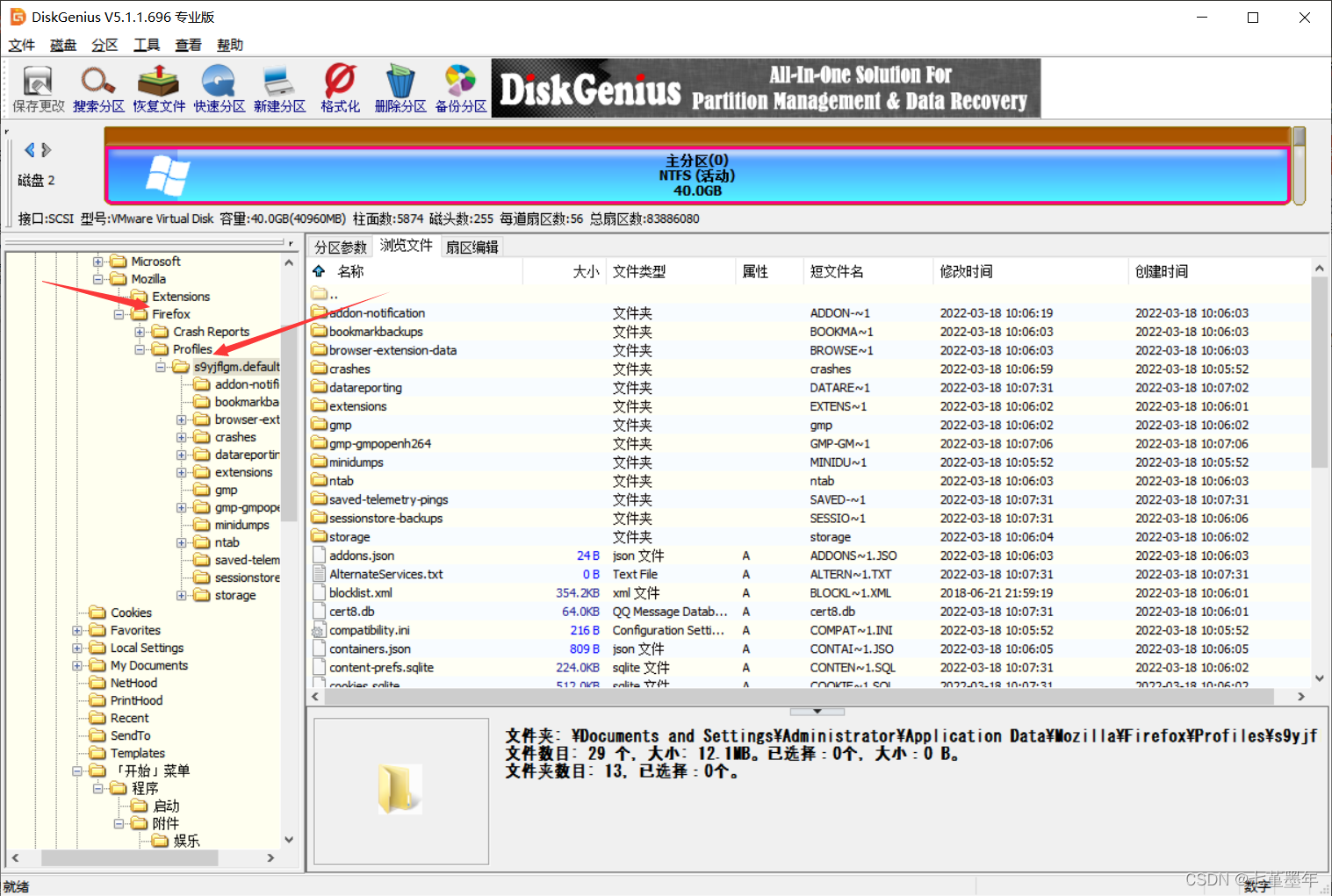Viewport: 1332px width, 896px height.
Task: Expand the Crash Reports tree node
Action: (140, 332)
